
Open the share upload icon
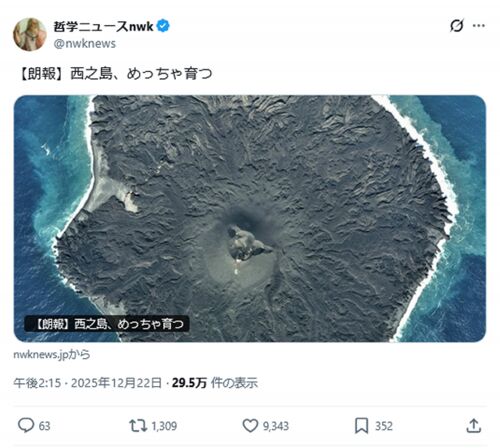coord(474,426)
